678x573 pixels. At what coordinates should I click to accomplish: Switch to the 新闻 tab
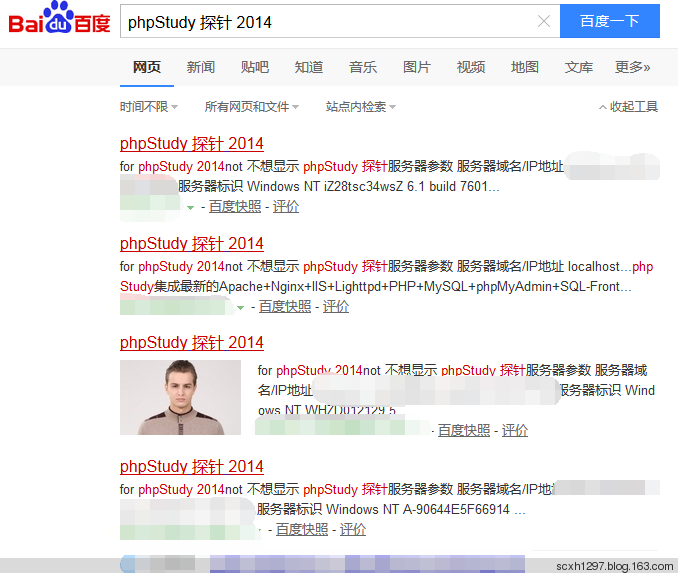point(201,67)
